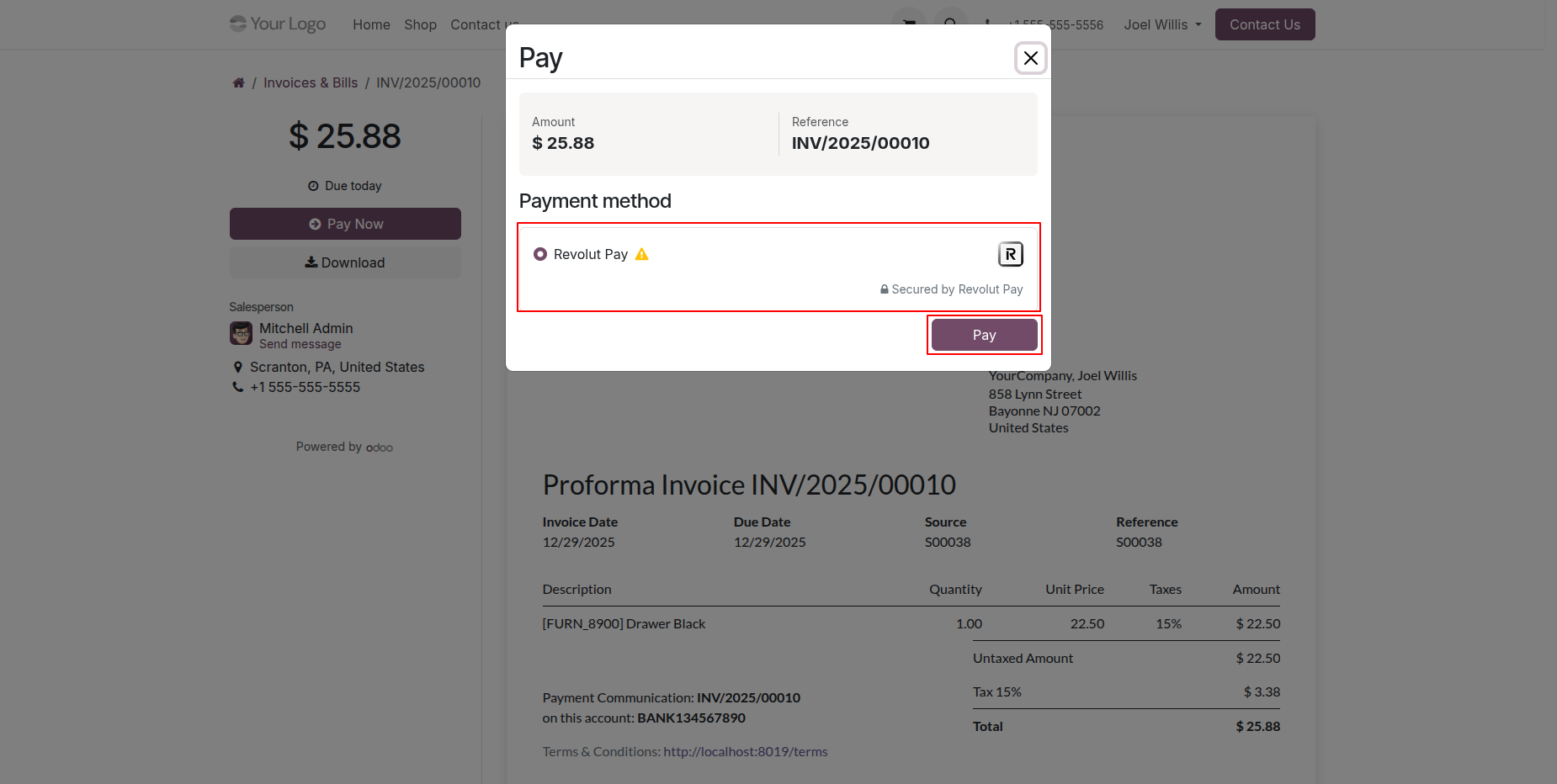The image size is (1557, 784).
Task: Close the Pay dialog
Action: 1030,58
